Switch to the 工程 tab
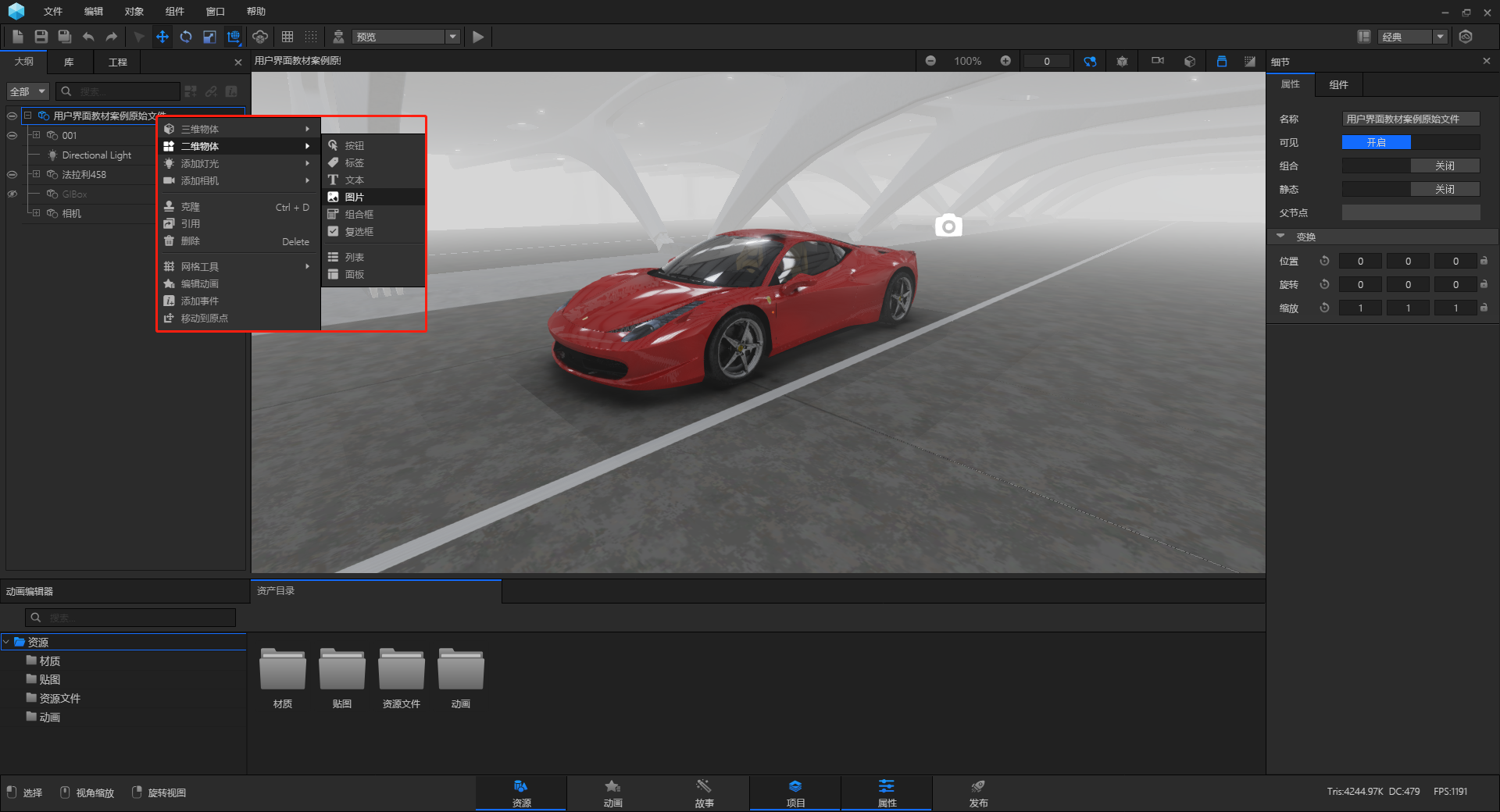1500x812 pixels. click(x=117, y=62)
